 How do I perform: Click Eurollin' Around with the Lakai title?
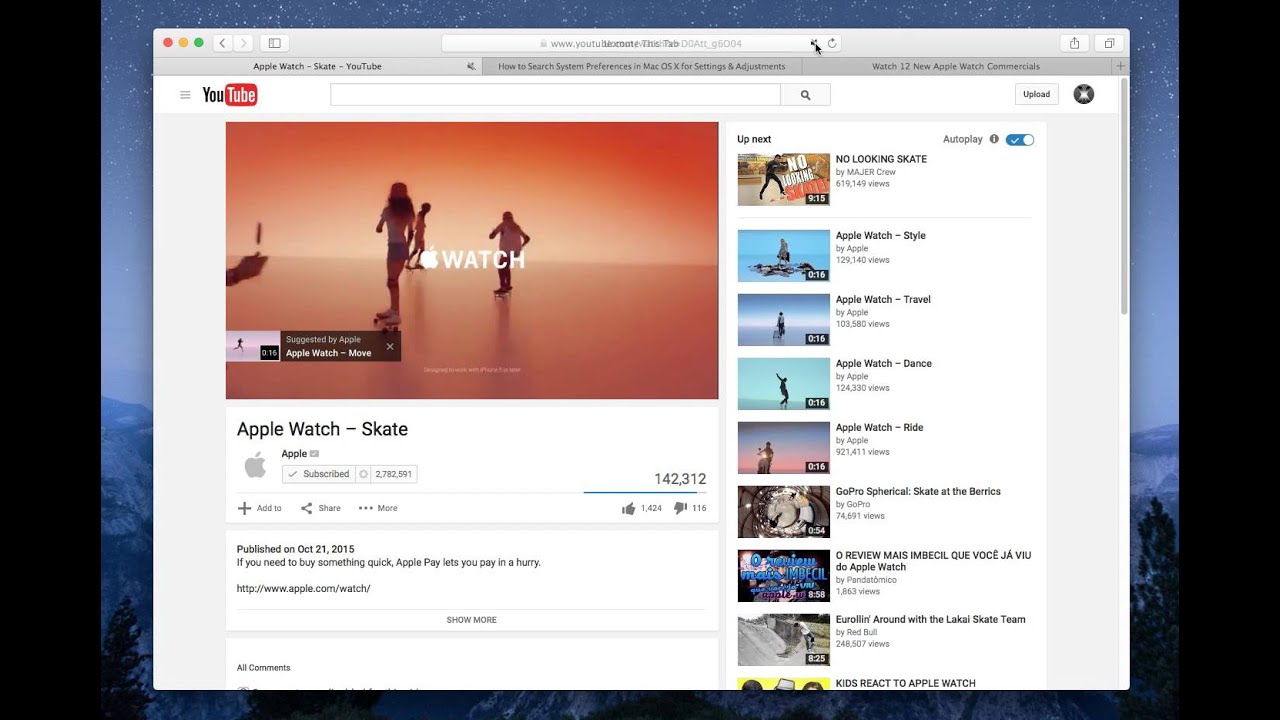pyautogui.click(x=930, y=620)
